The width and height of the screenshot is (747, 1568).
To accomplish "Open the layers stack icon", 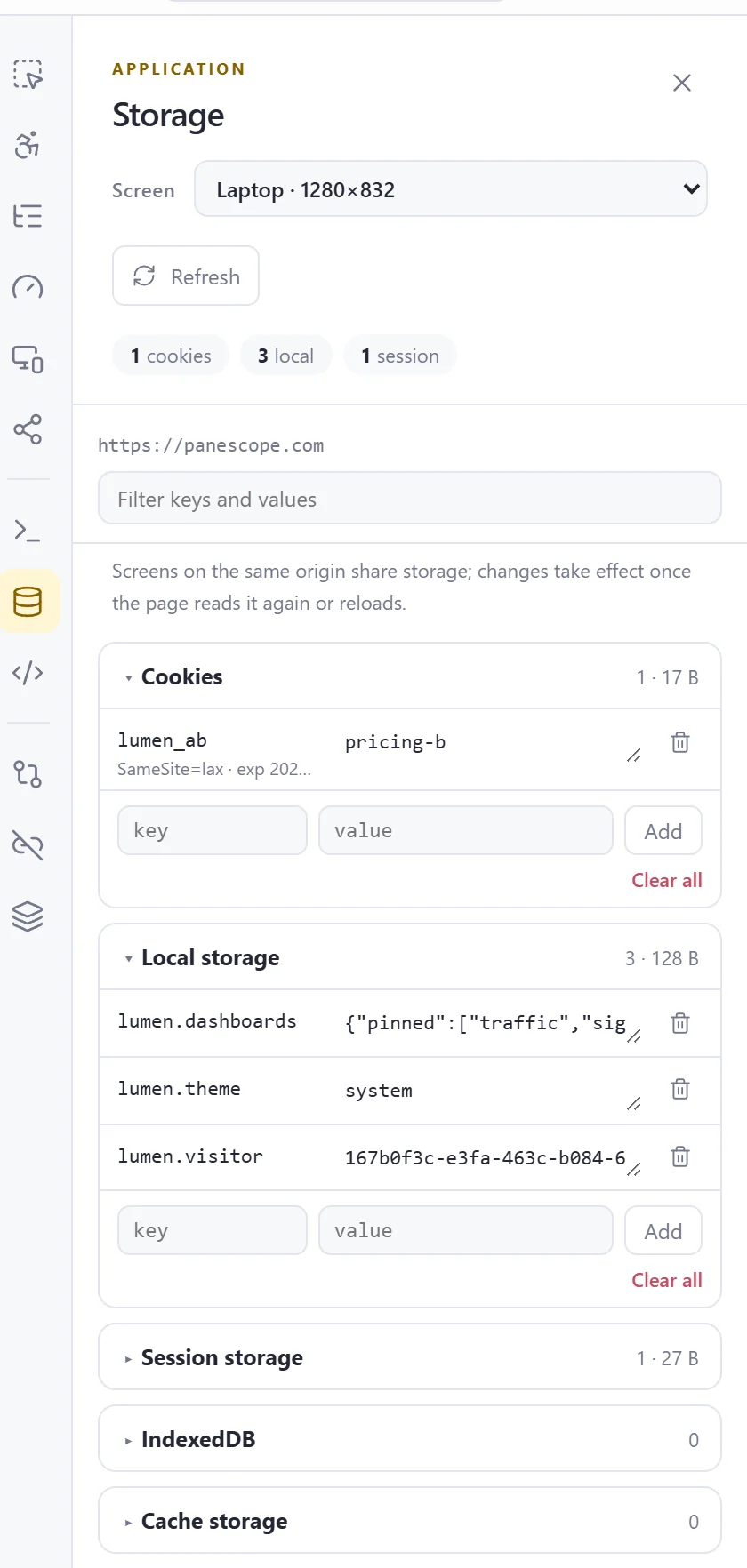I will pos(28,916).
